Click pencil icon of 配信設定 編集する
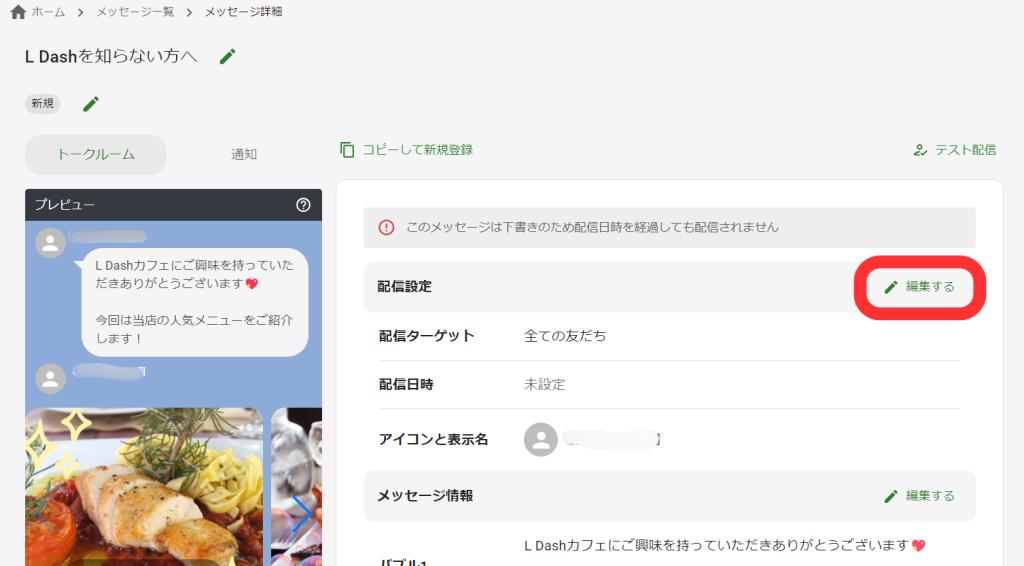The width and height of the screenshot is (1024, 566). (891, 287)
